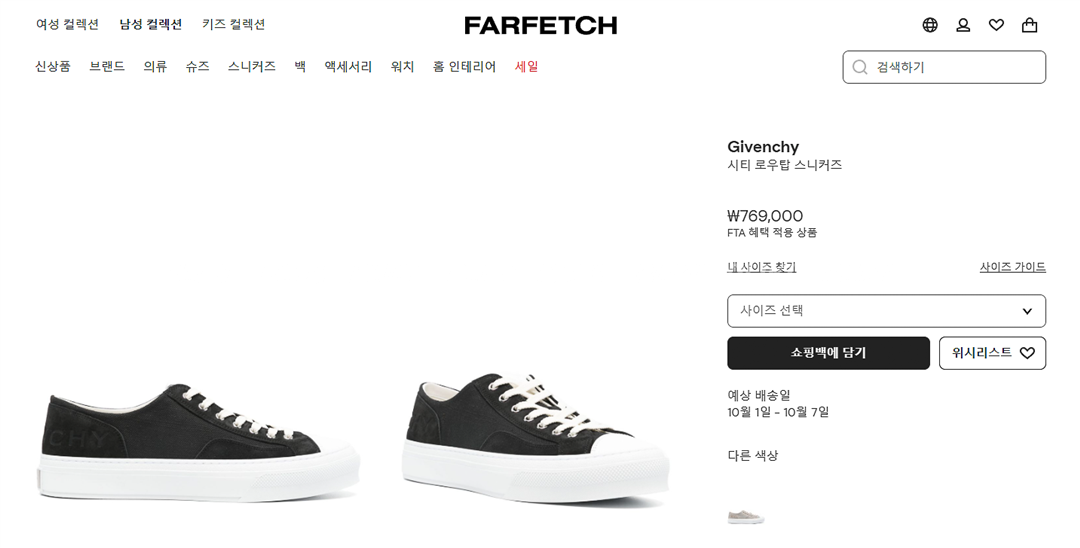Open the side-view sneaker product image
1080x548 pixels.
pos(200,440)
